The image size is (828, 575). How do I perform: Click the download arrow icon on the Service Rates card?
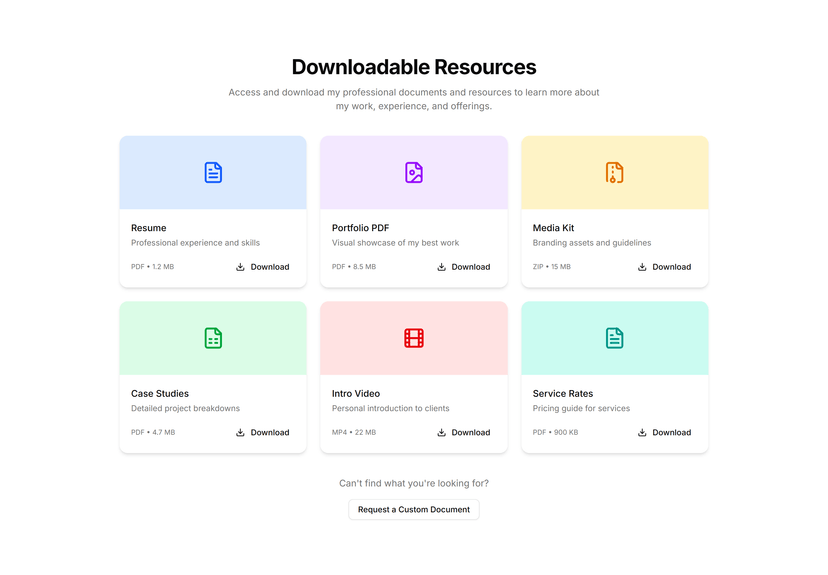pos(642,432)
